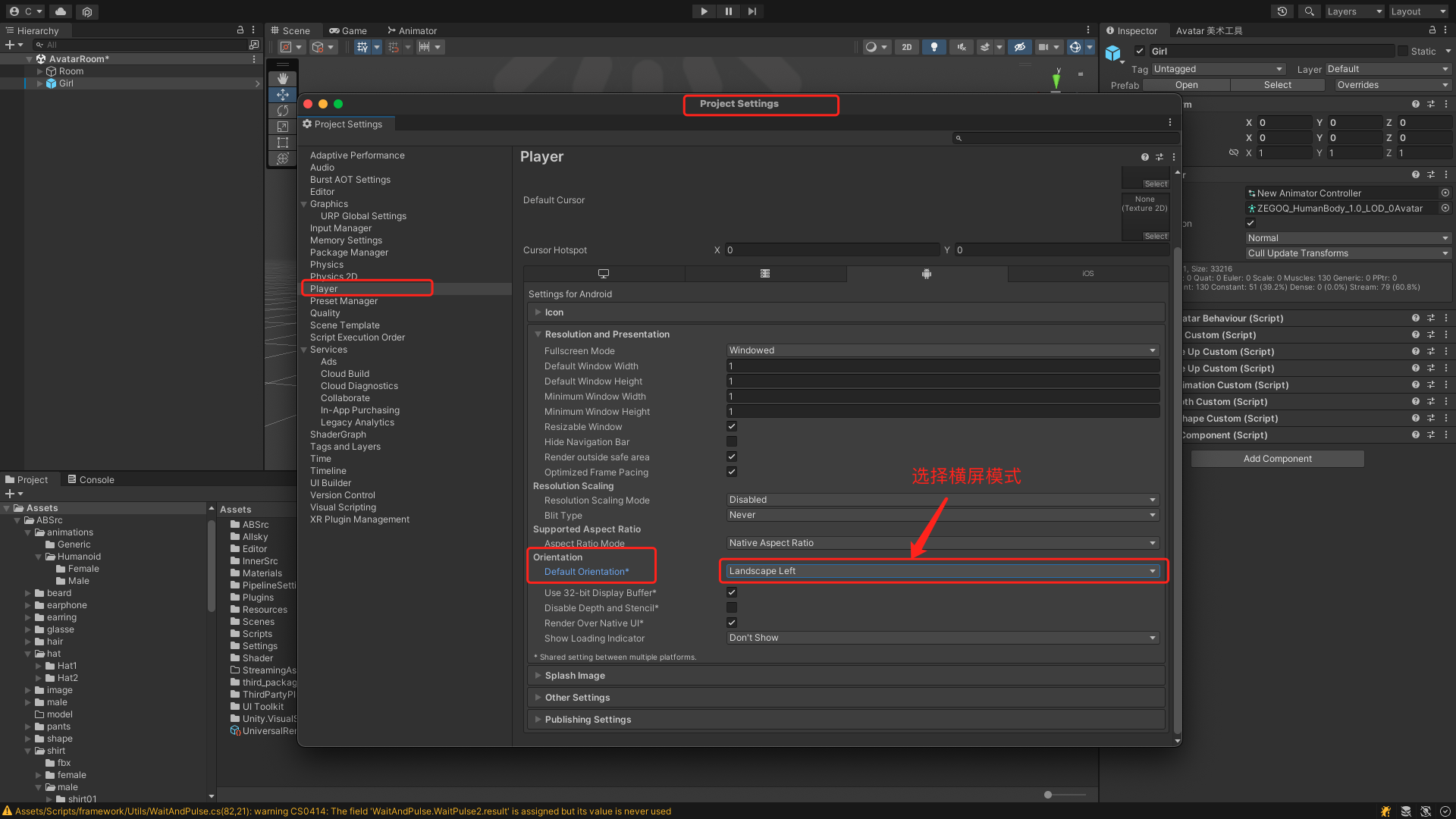Mute scene audio icon

pyautogui.click(x=962, y=47)
